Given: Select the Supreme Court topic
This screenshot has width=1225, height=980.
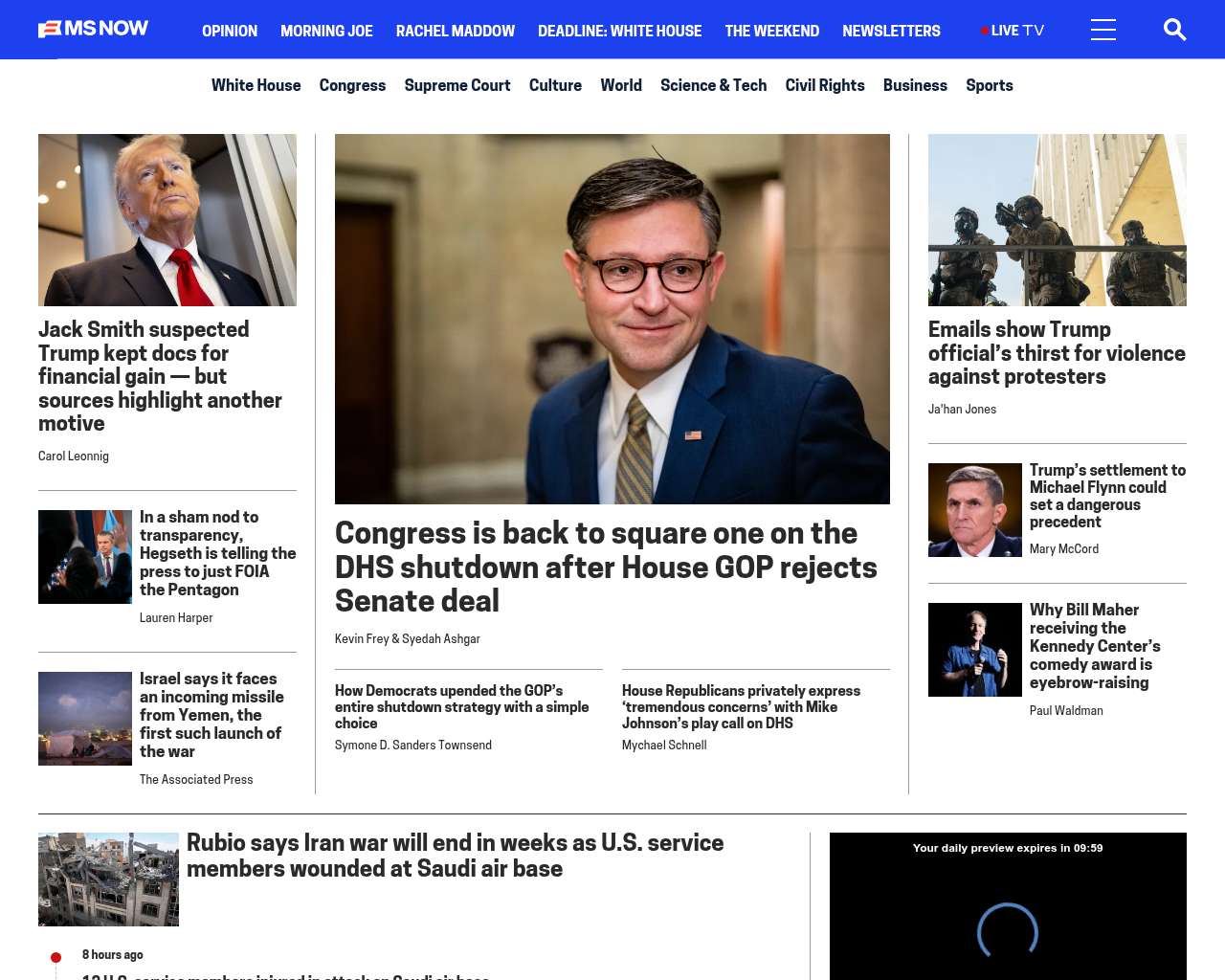Looking at the screenshot, I should (457, 85).
